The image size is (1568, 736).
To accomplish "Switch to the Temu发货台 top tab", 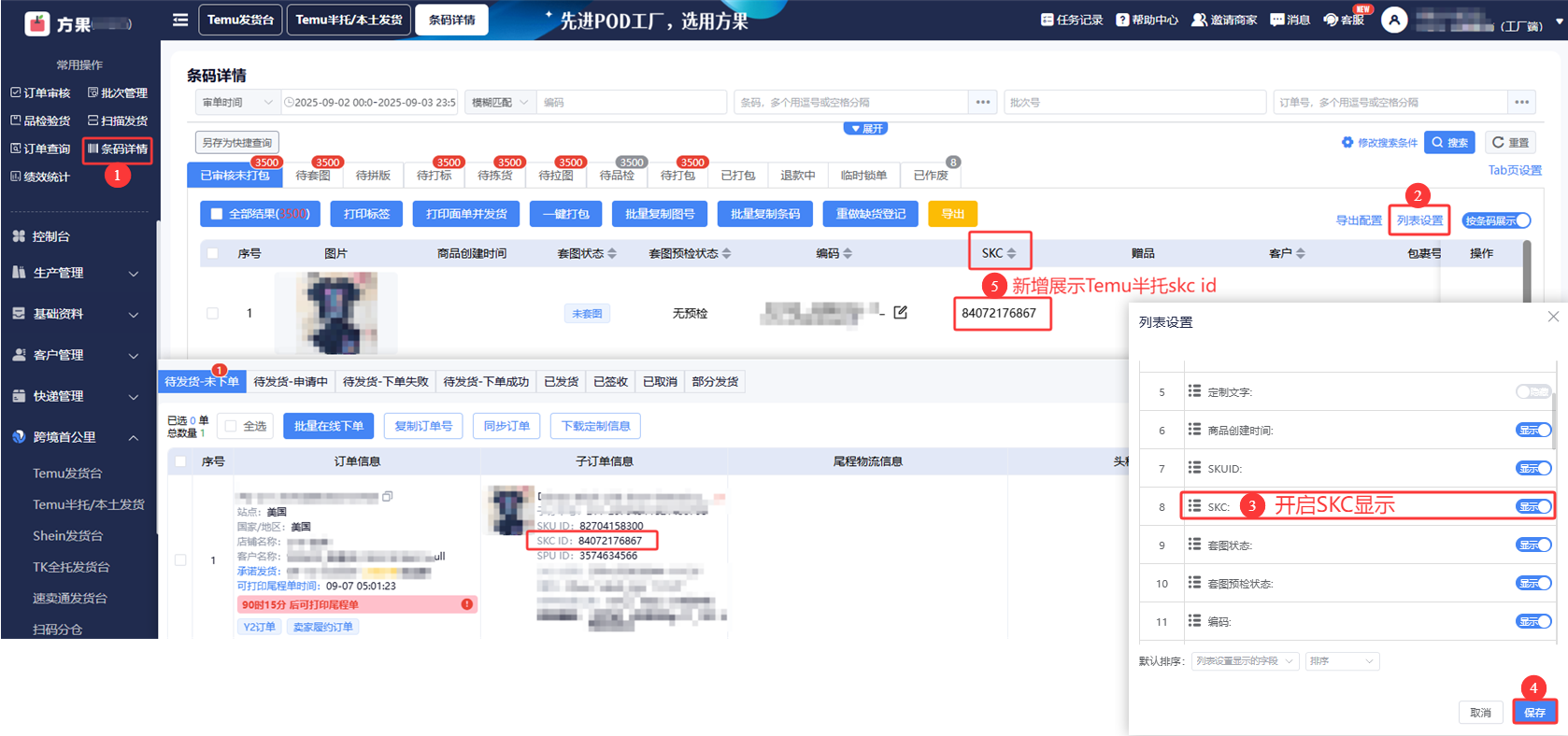I will point(240,20).
